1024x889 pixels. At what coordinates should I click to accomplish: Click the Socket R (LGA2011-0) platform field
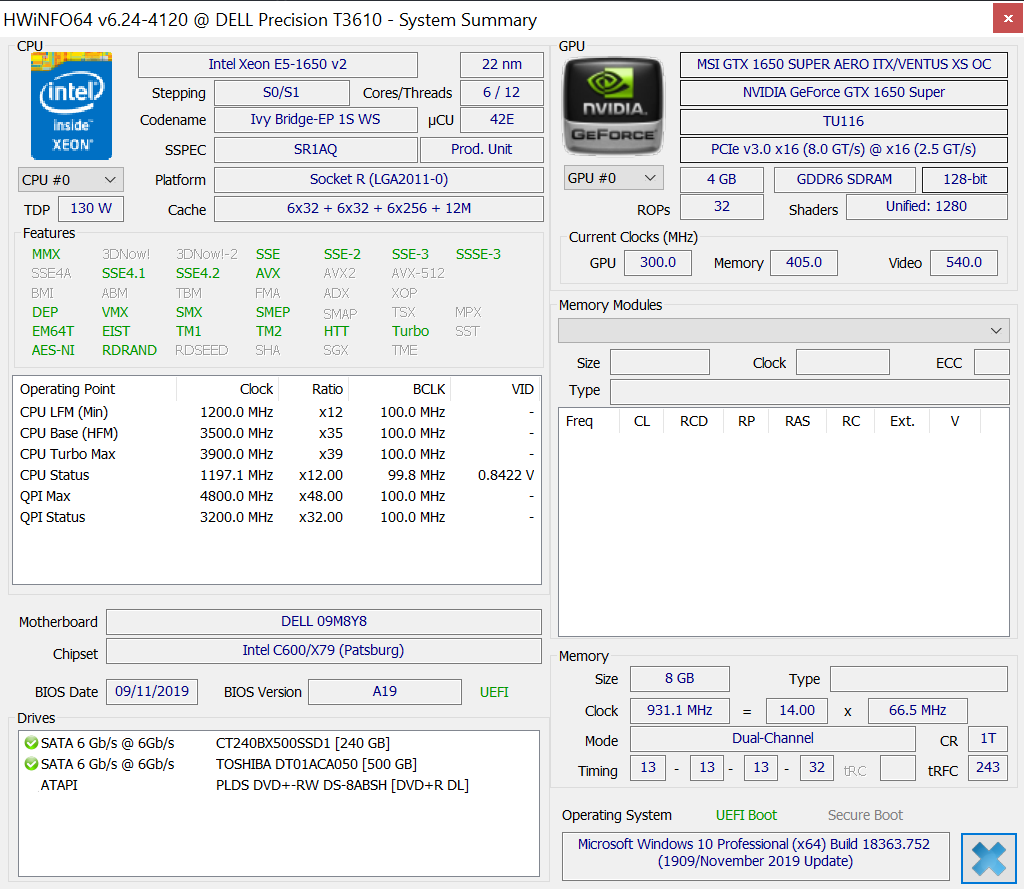tap(379, 180)
